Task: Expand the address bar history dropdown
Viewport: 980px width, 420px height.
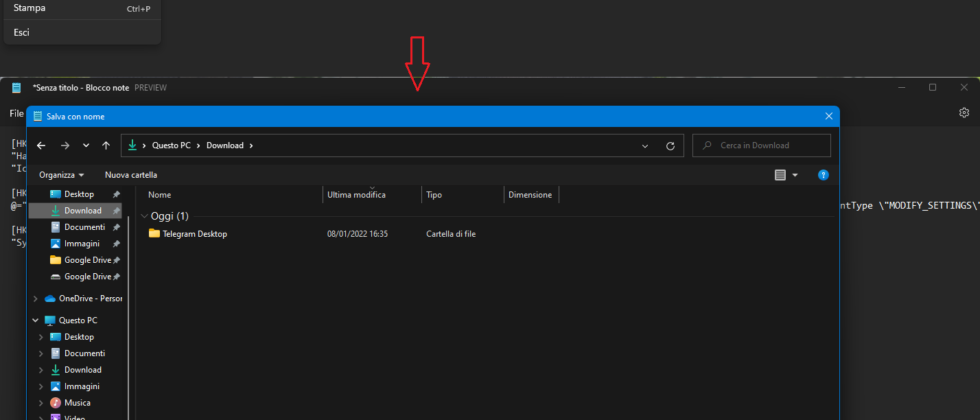Action: click(645, 146)
